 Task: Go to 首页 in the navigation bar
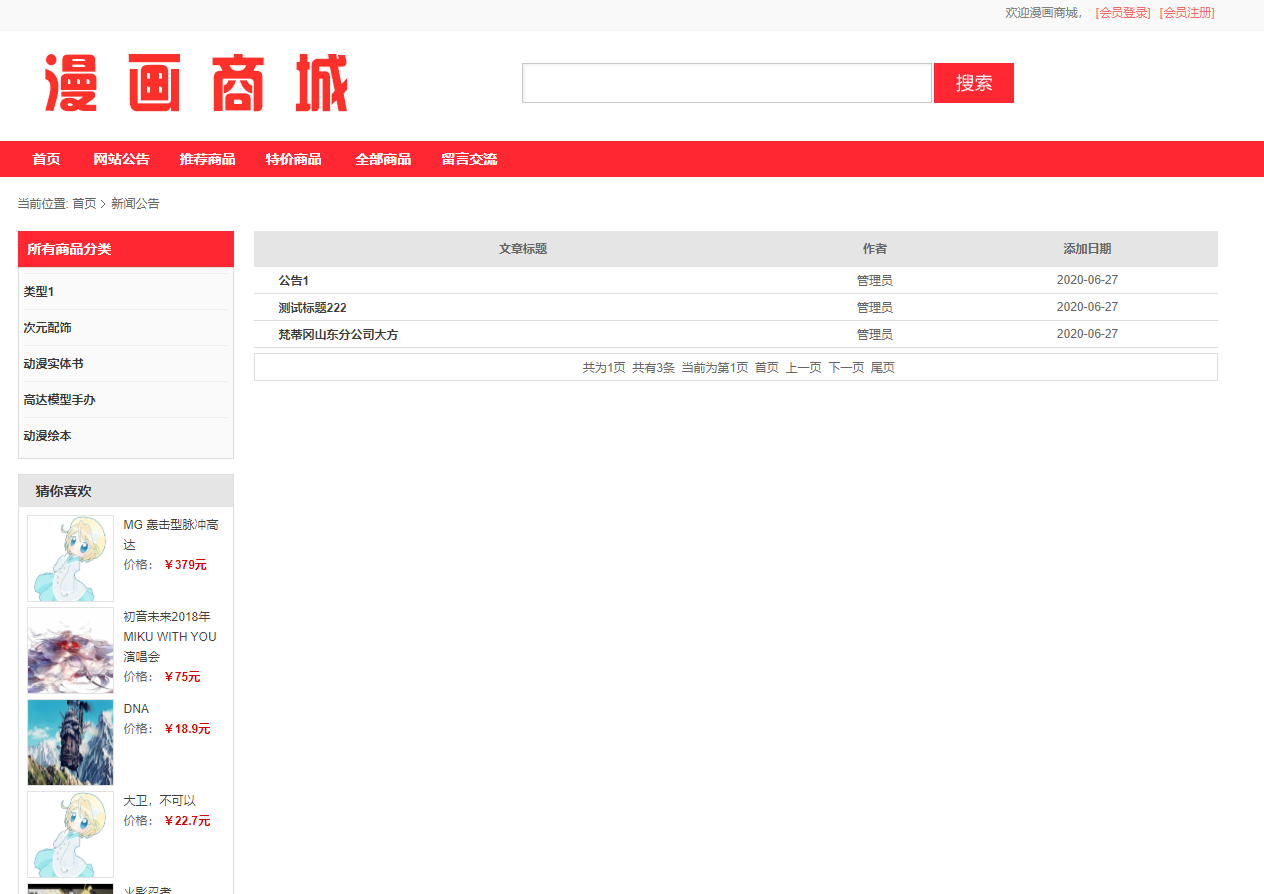pos(46,159)
